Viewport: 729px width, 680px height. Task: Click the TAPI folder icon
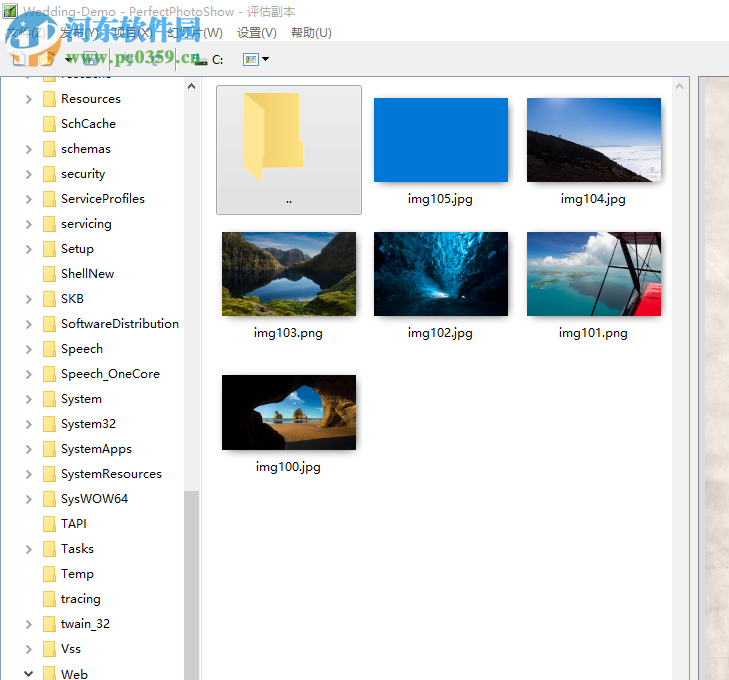(x=49, y=524)
